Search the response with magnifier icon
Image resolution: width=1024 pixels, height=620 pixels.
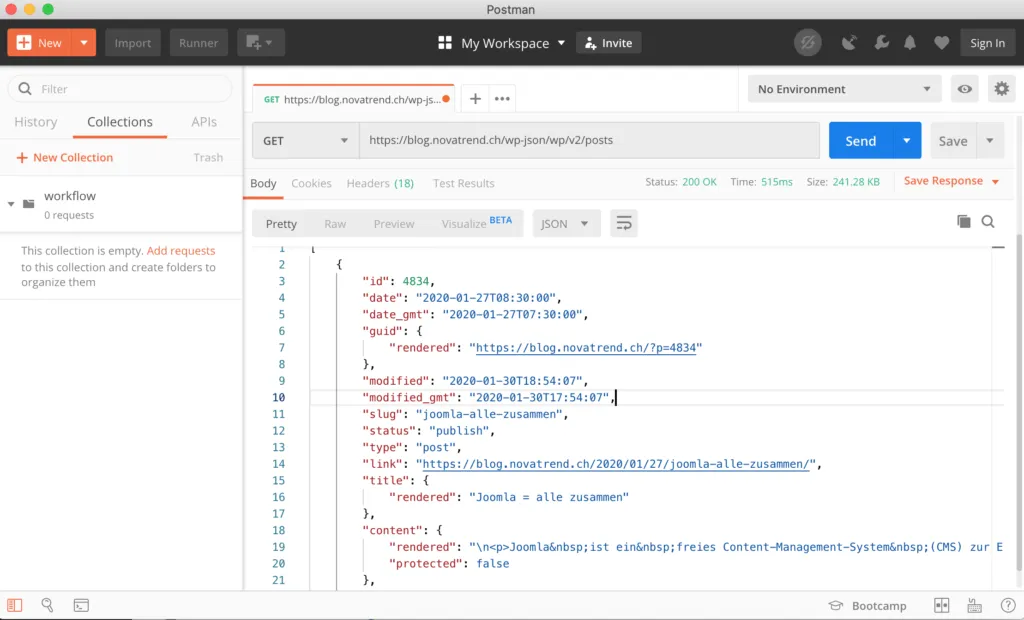(988, 222)
